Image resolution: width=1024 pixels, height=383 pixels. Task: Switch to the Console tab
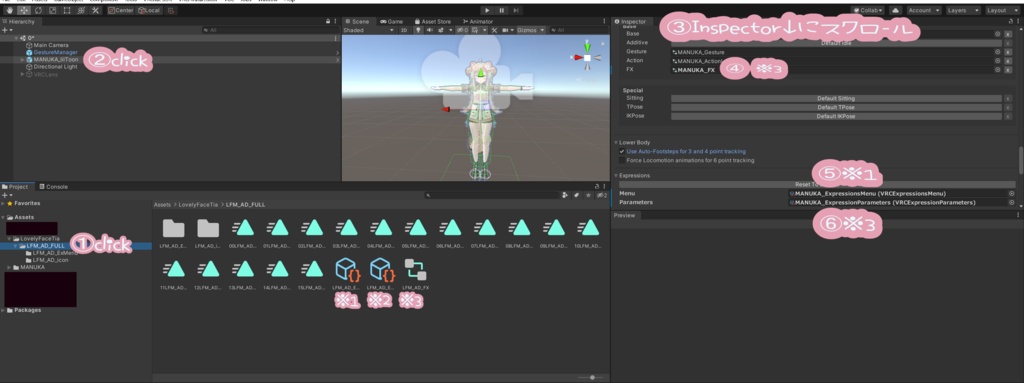pyautogui.click(x=54, y=187)
